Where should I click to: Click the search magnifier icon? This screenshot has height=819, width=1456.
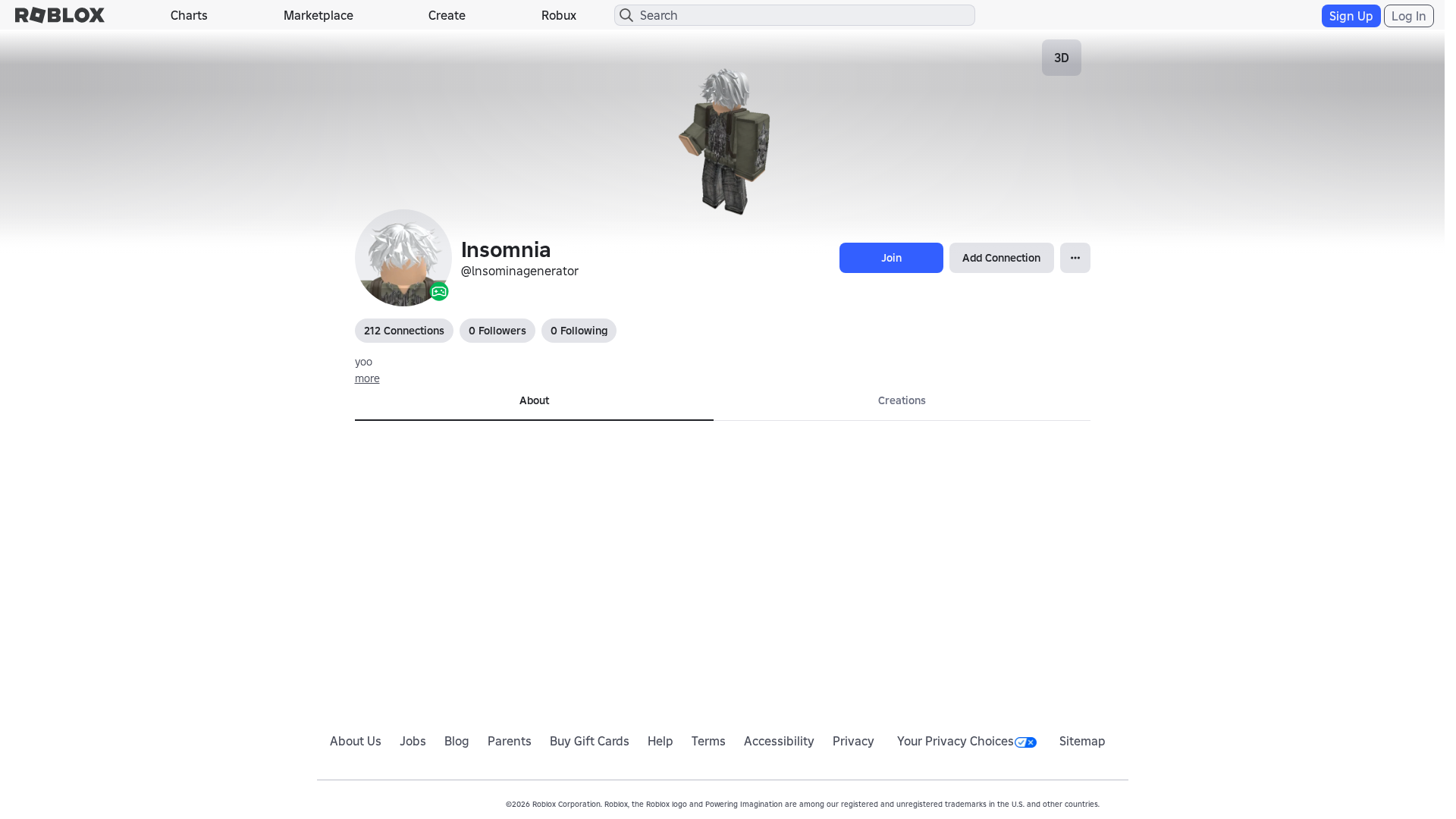point(626,15)
